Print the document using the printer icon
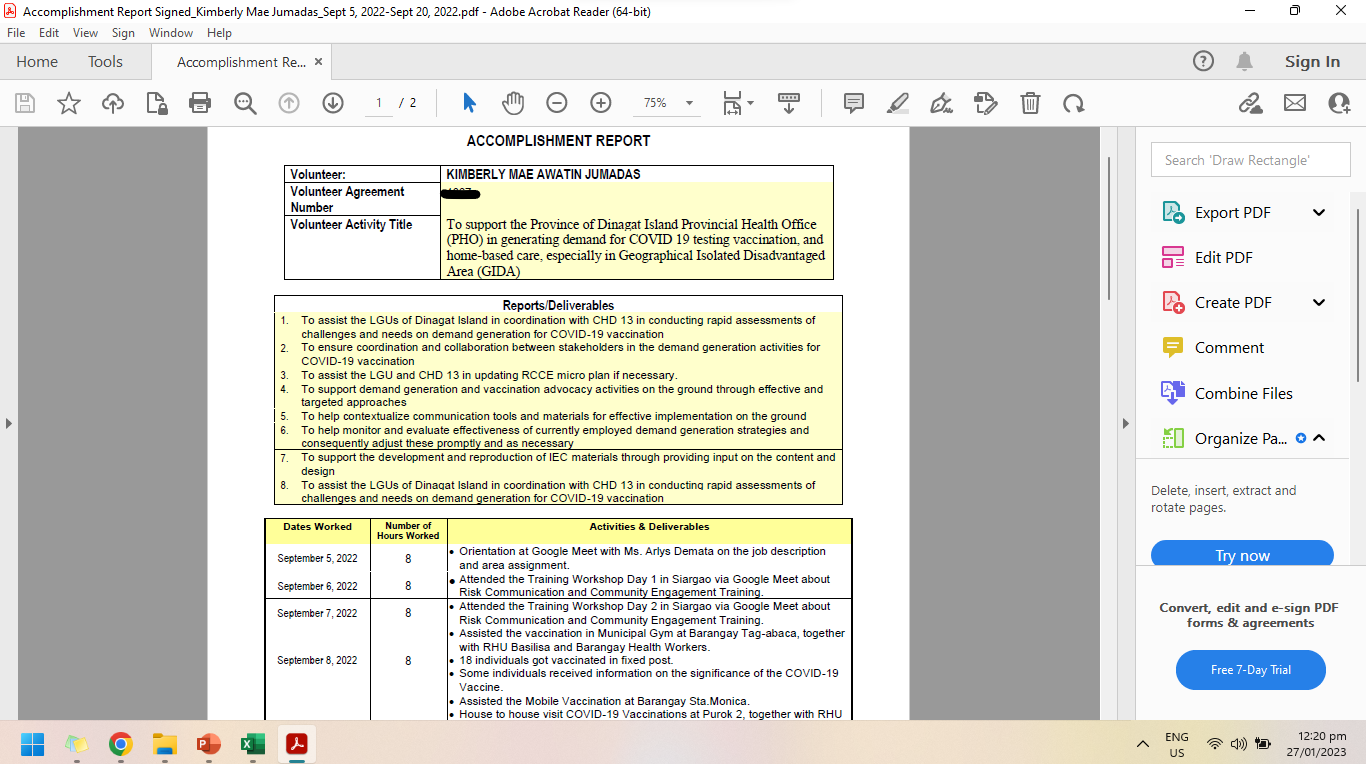This screenshot has height=764, width=1366. (200, 103)
